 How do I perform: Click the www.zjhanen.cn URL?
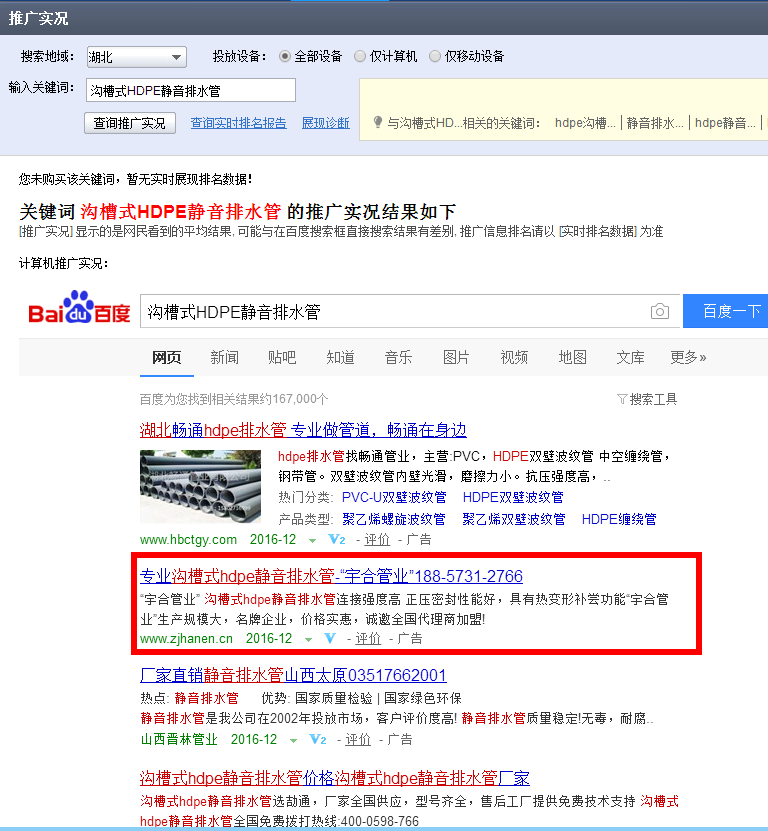[x=186, y=639]
